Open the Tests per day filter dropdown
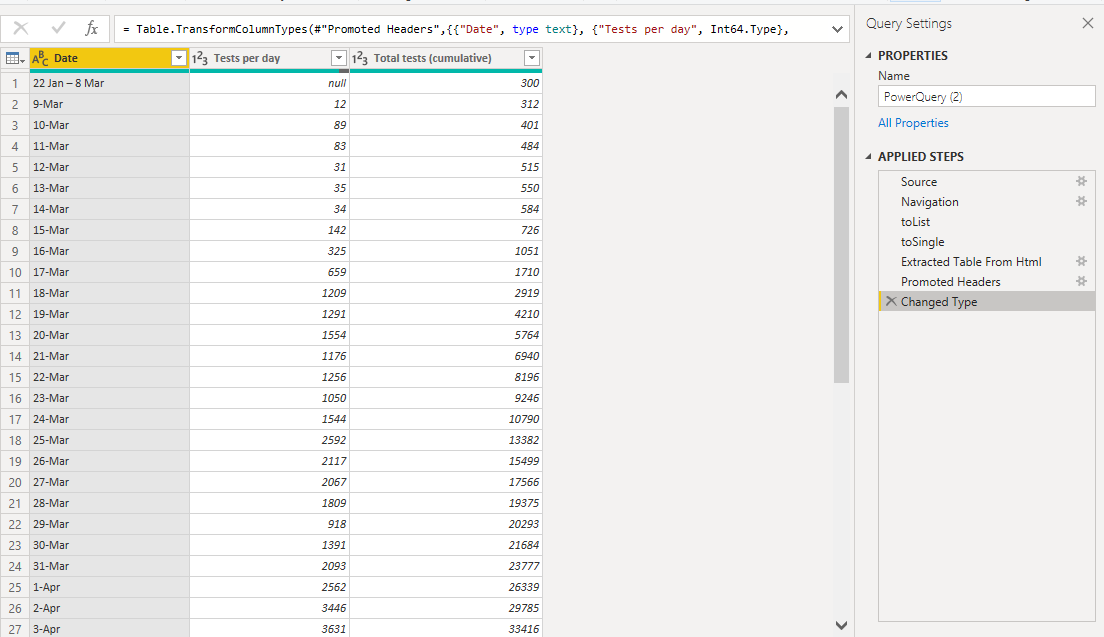Image resolution: width=1104 pixels, height=637 pixels. point(340,59)
